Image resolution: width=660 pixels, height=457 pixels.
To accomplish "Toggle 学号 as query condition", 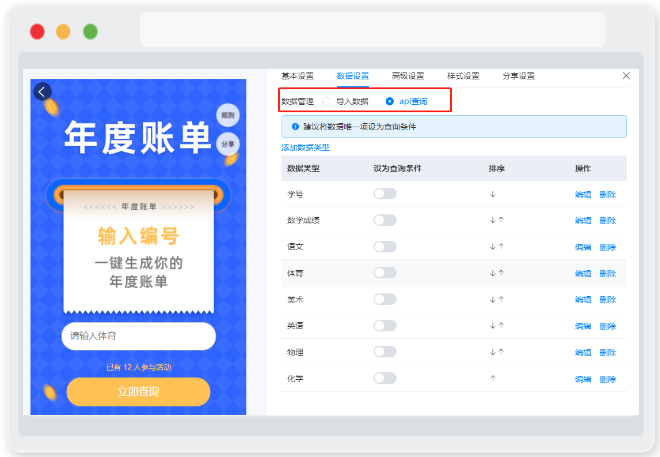I will pos(385,194).
